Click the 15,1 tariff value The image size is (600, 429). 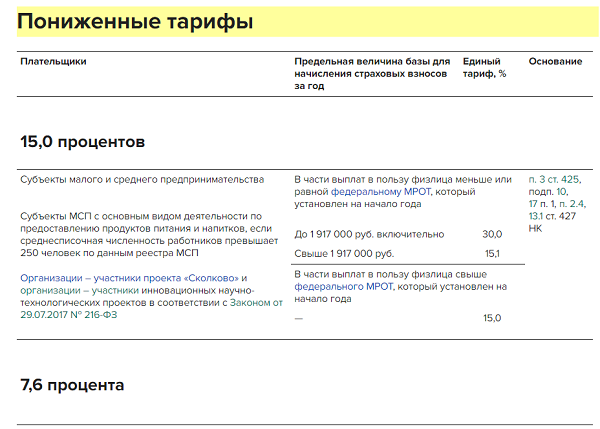[x=492, y=254]
